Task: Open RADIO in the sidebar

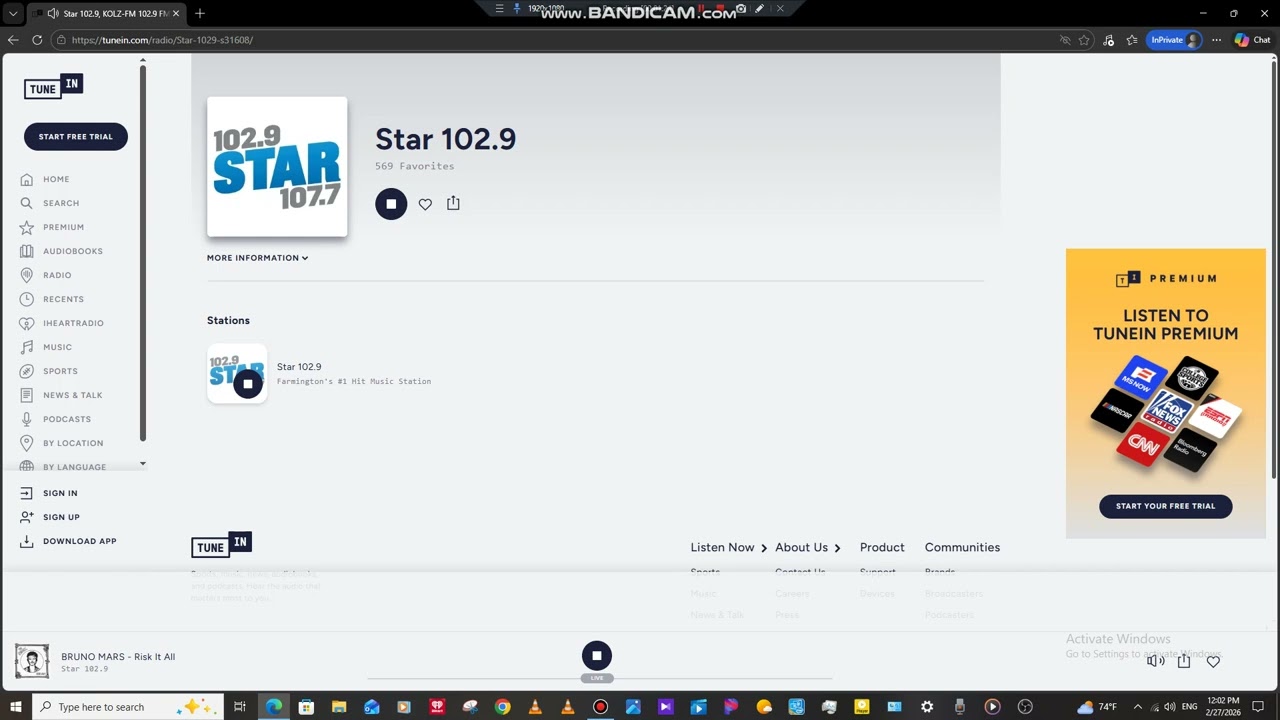Action: pos(57,275)
